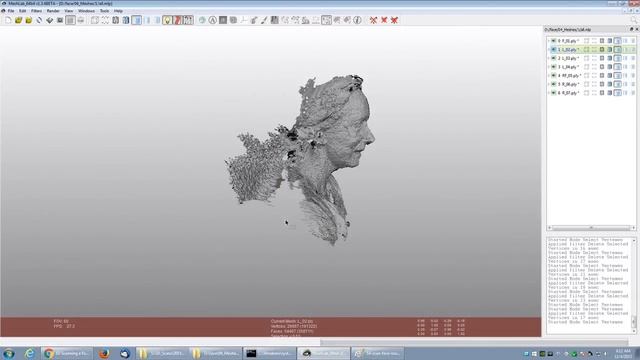Open the View menu

click(x=69, y=11)
